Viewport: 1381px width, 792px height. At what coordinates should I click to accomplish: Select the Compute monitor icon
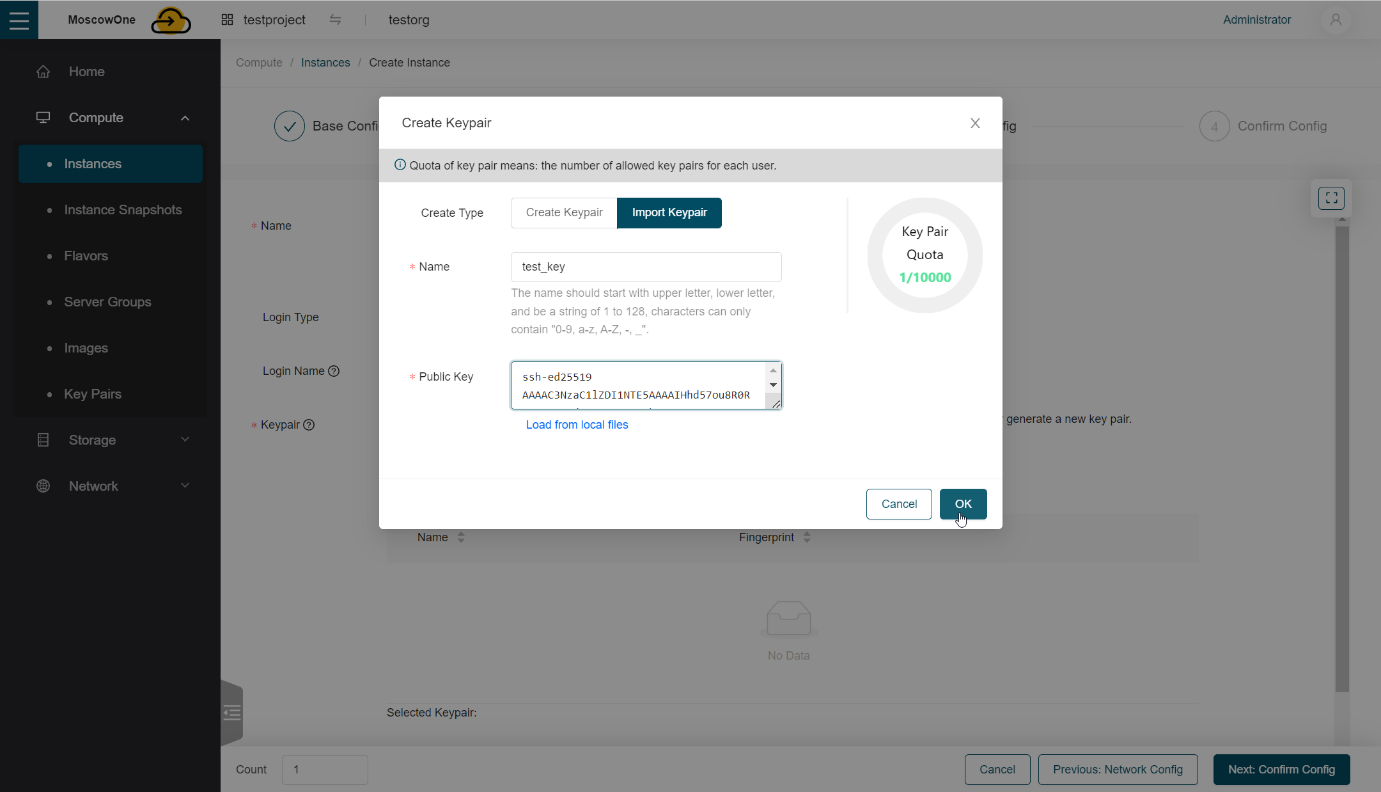(x=42, y=117)
